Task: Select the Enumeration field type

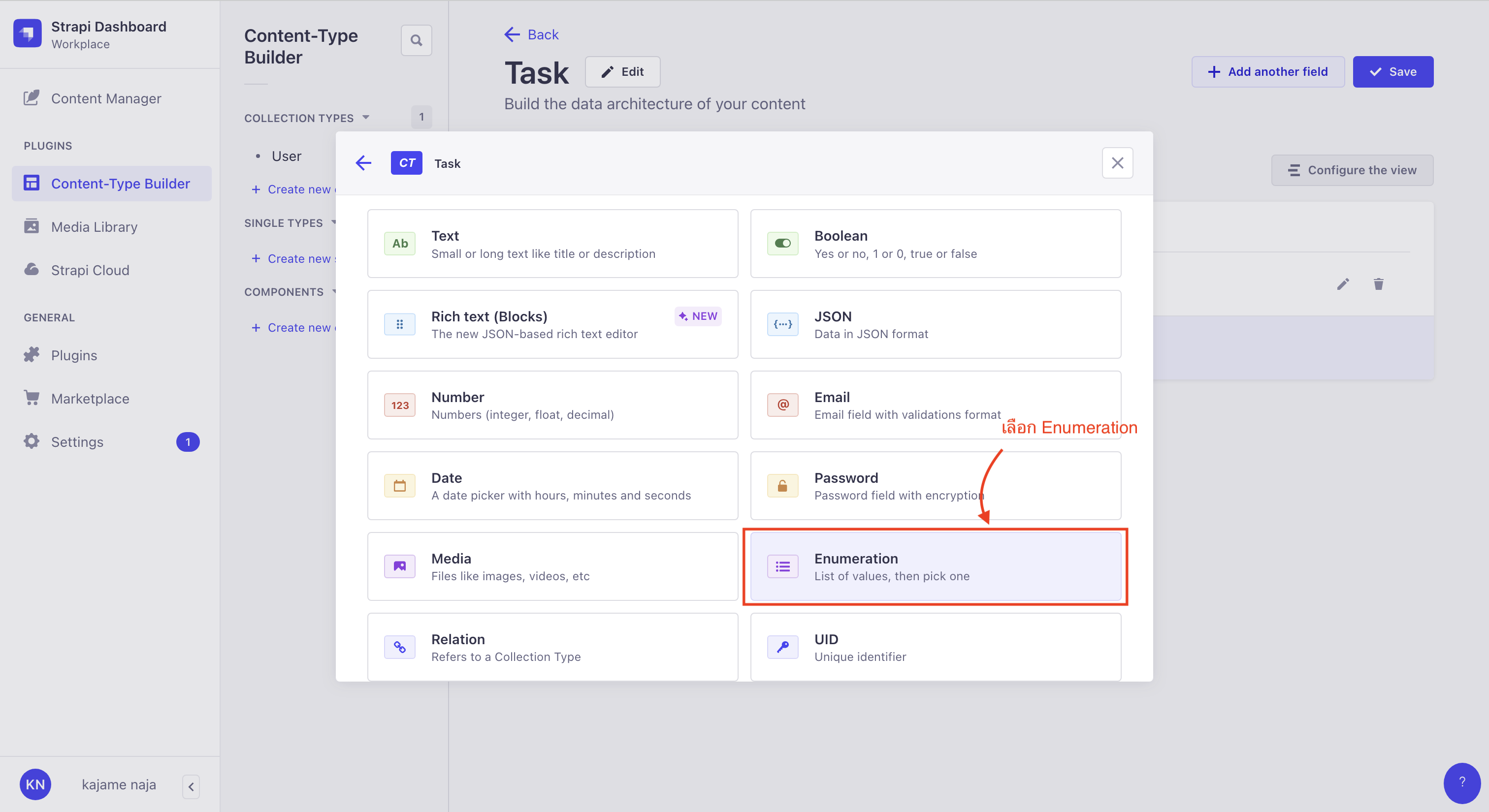Action: [935, 566]
